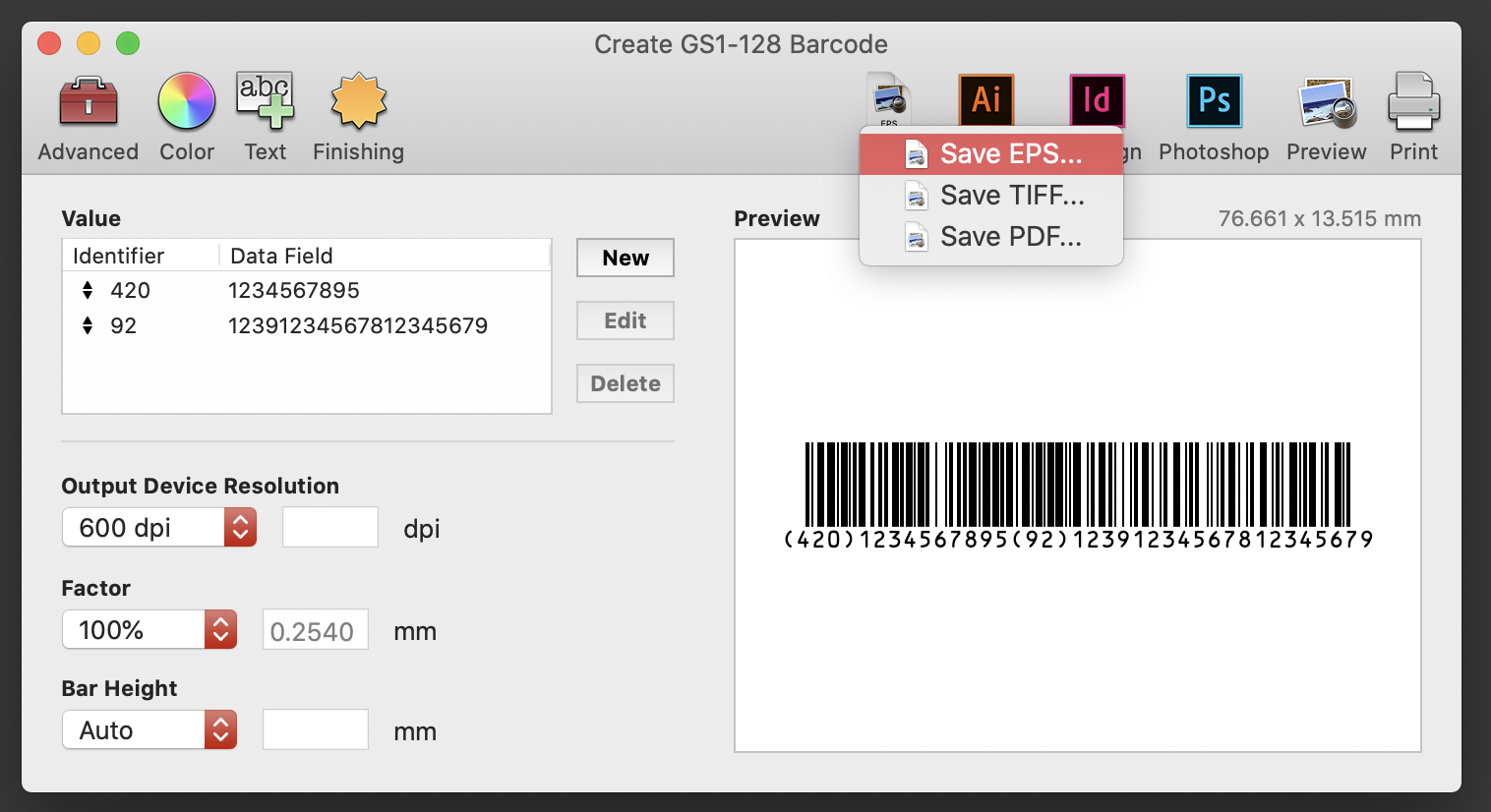This screenshot has width=1491, height=812.
Task: Choose Save EPS... from the menu
Action: tap(991, 153)
